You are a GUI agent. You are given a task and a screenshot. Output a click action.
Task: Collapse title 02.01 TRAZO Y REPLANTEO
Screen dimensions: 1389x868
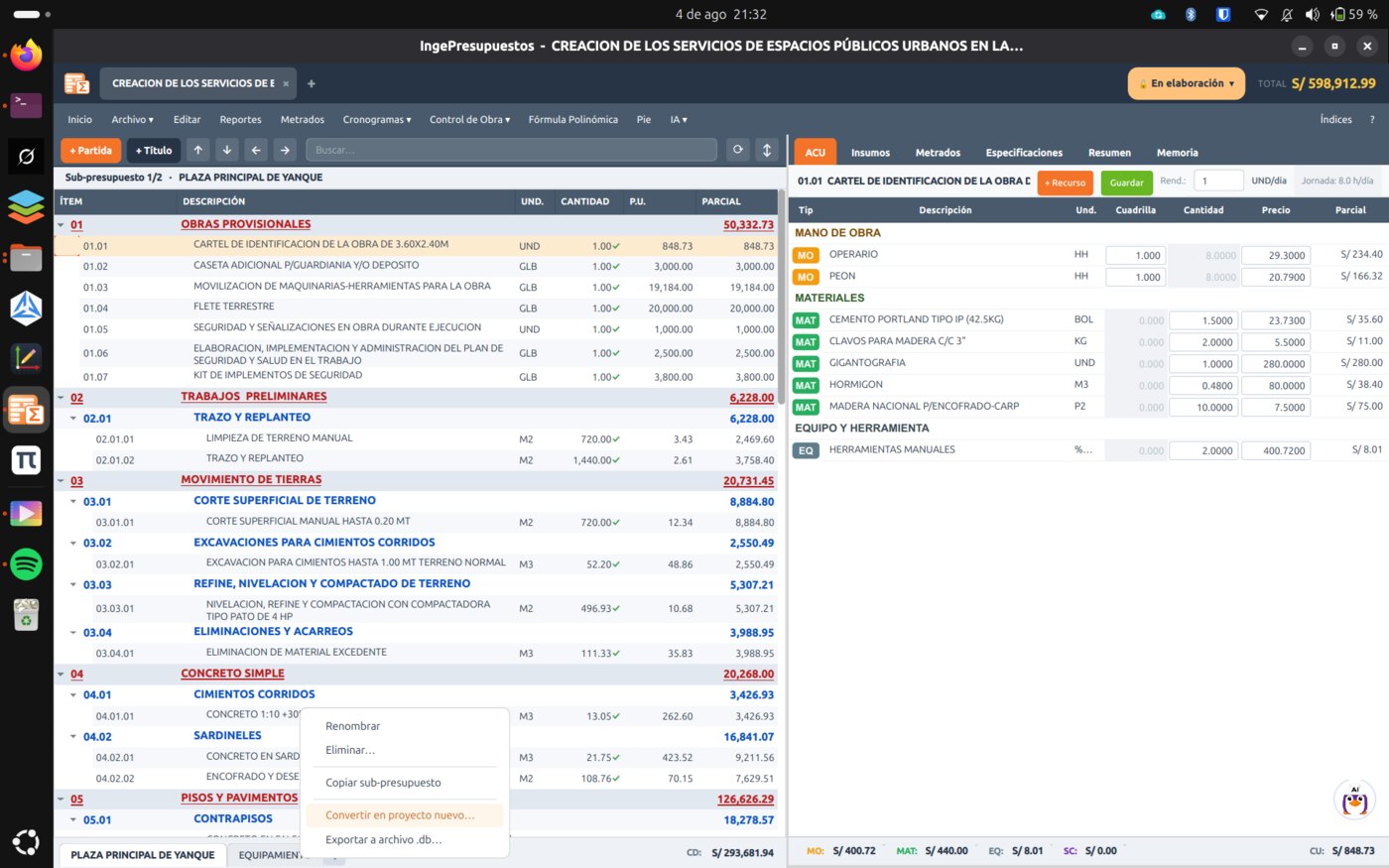point(73,419)
